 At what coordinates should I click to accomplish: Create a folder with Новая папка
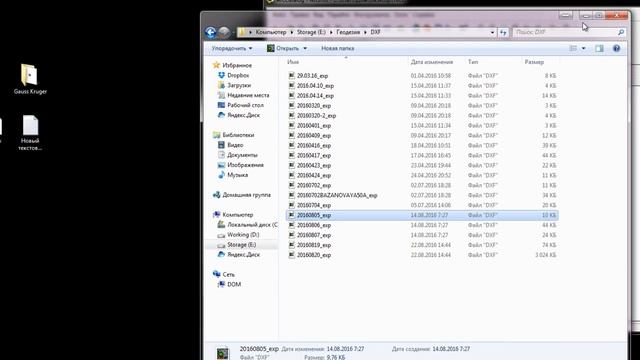[x=338, y=48]
